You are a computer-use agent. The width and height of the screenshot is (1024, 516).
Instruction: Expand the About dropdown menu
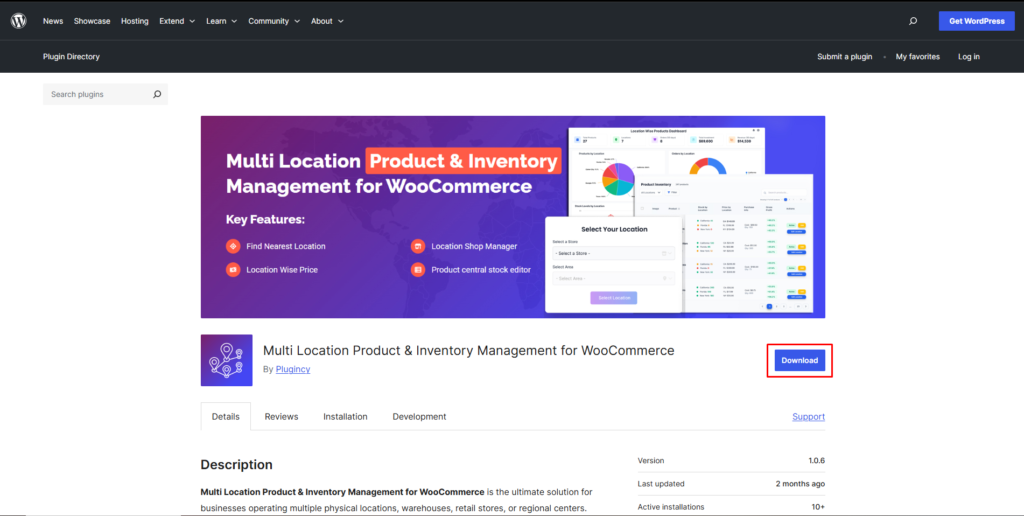click(326, 21)
